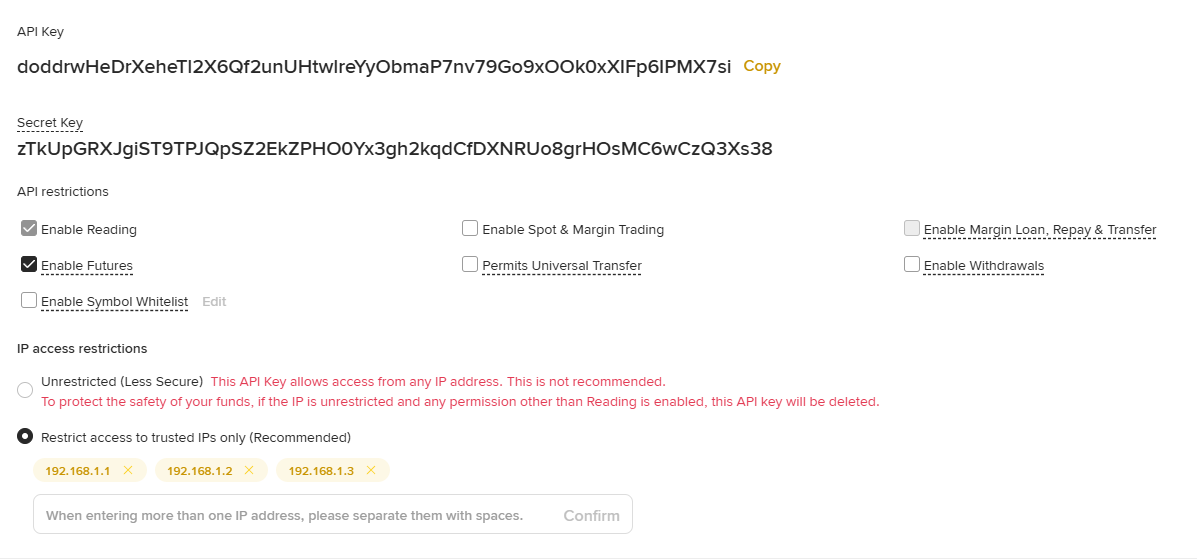
Task: Disable the Enable Futures checkbox
Action: point(29,265)
